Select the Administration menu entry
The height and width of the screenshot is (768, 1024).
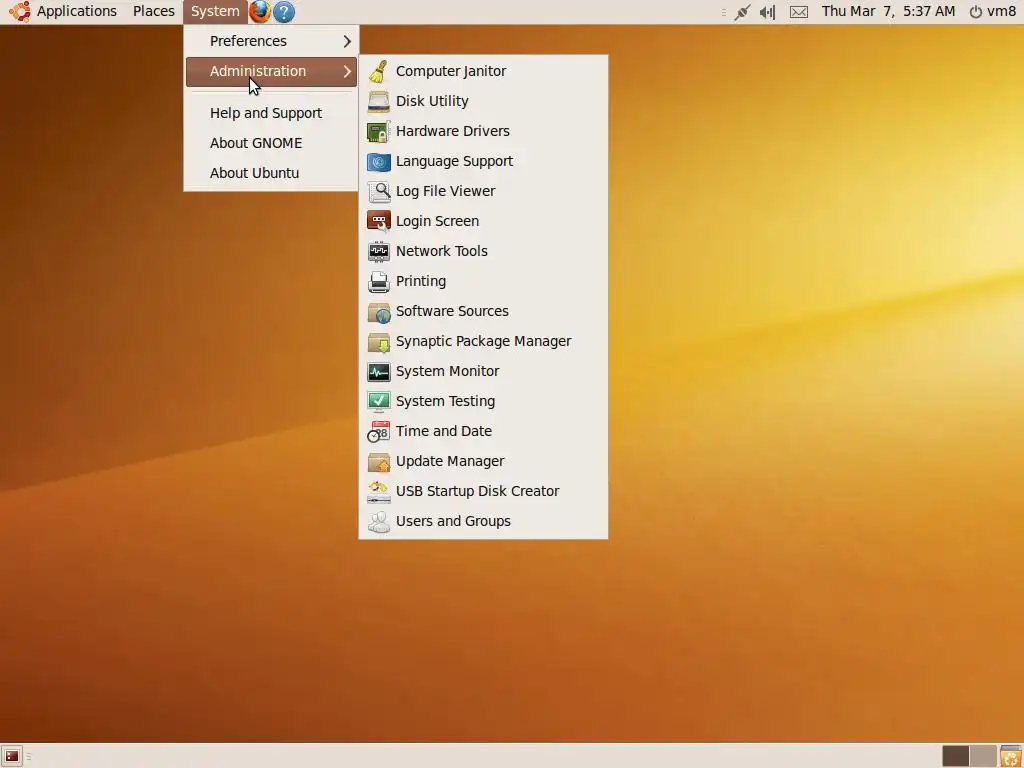point(271,71)
